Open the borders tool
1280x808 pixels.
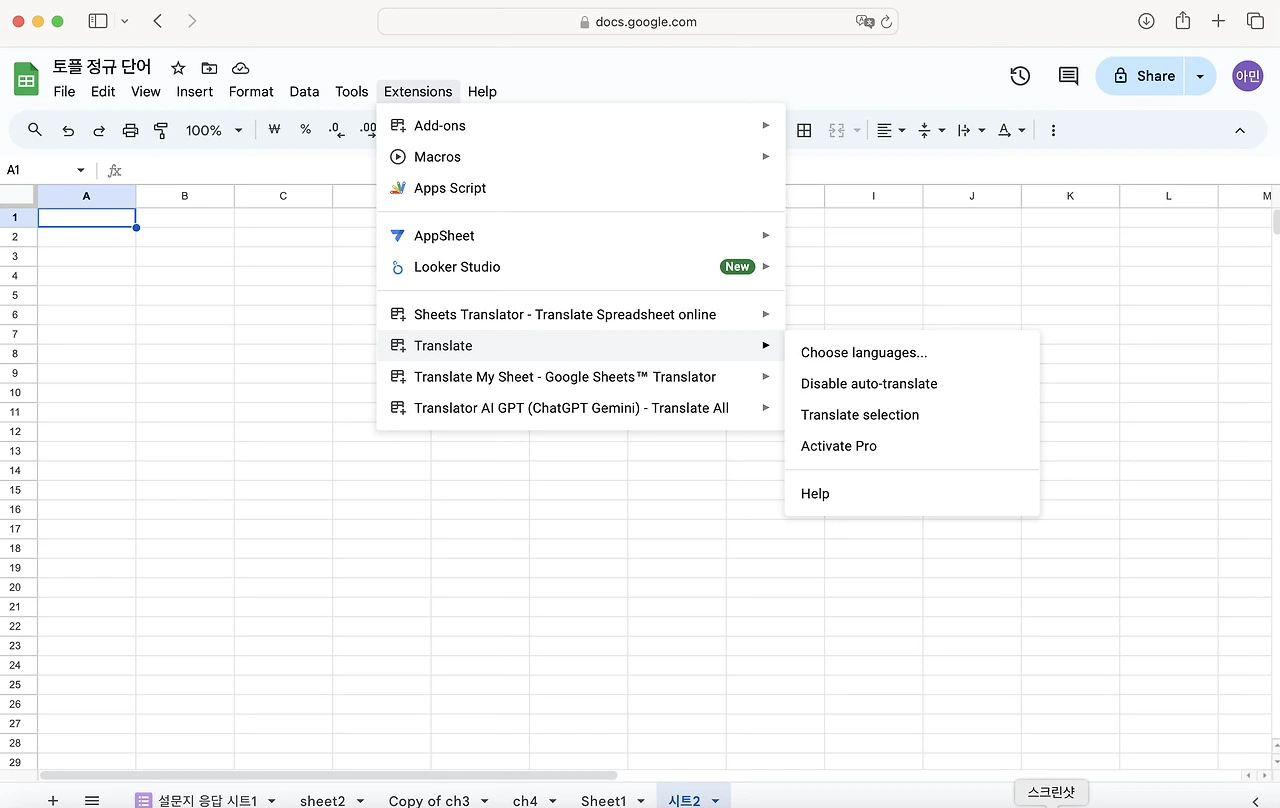(x=803, y=130)
